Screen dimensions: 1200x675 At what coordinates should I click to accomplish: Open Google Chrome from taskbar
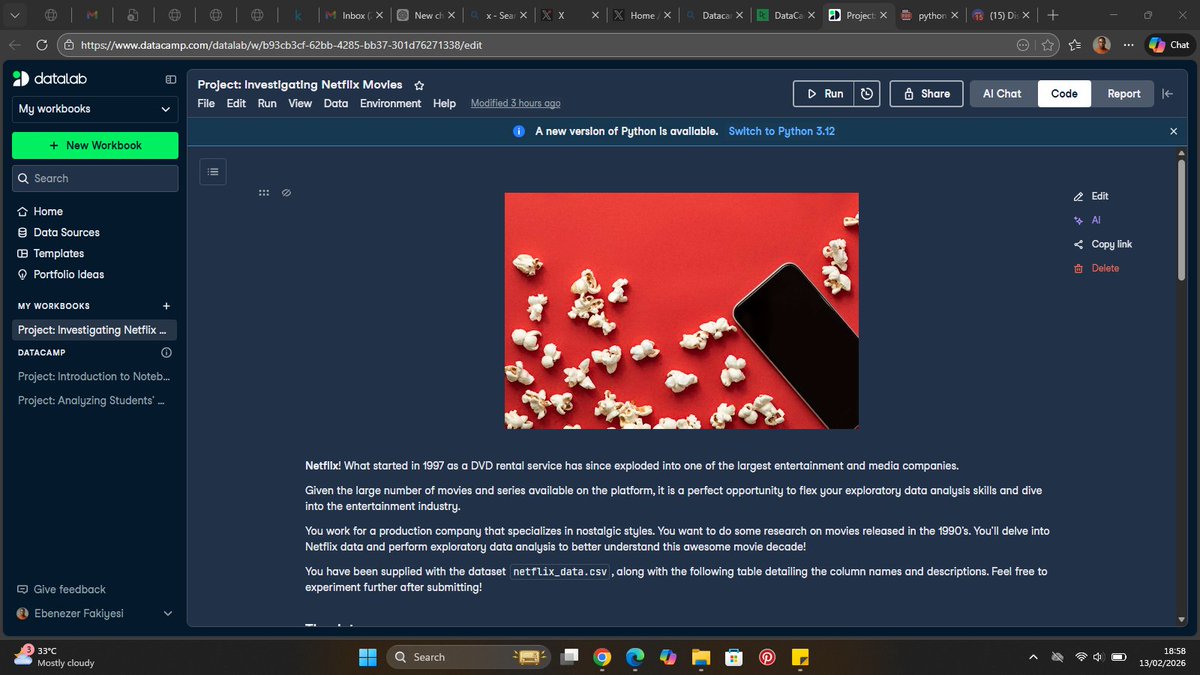601,657
